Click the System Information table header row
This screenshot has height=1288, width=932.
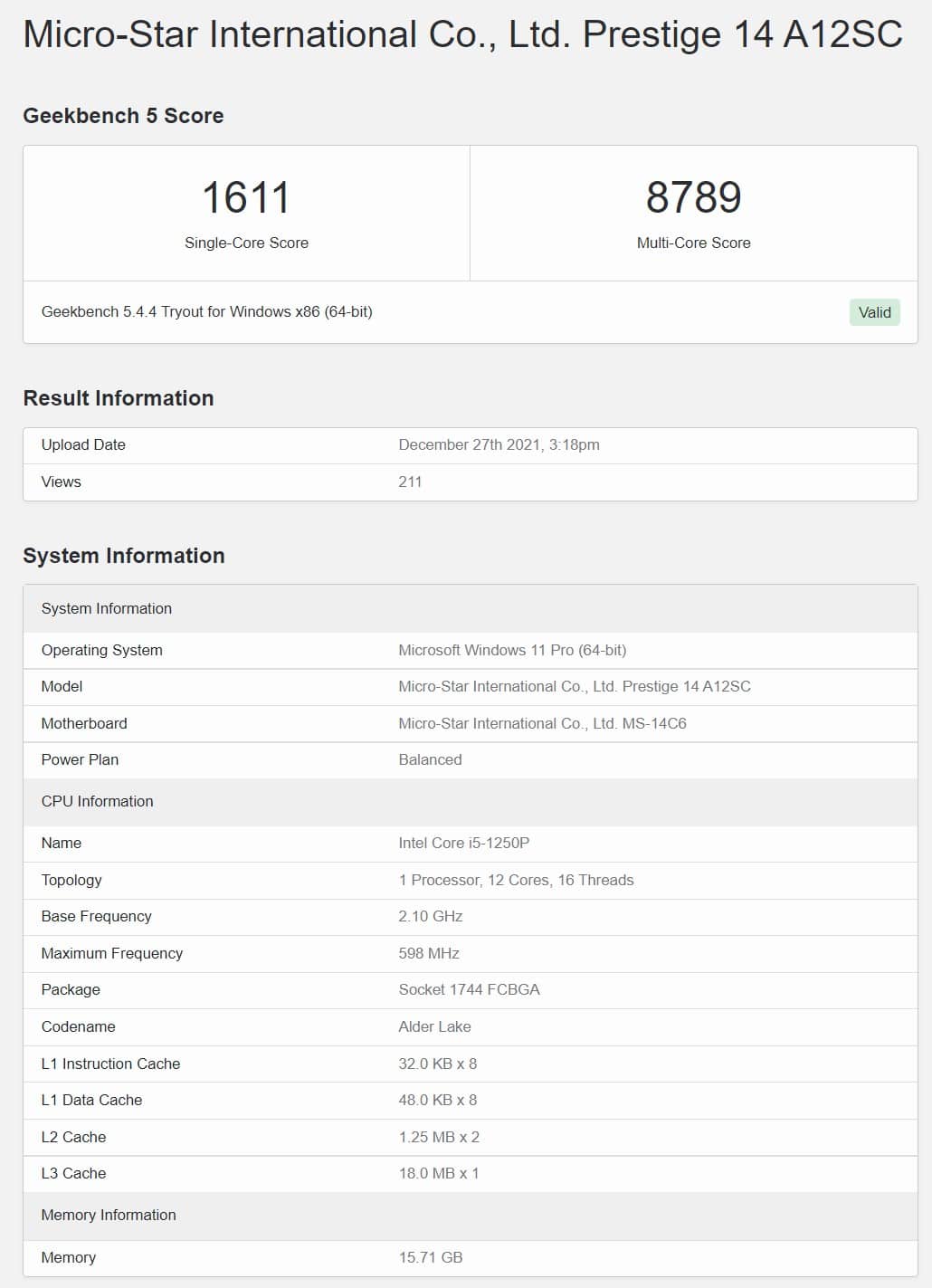pyautogui.click(x=471, y=608)
